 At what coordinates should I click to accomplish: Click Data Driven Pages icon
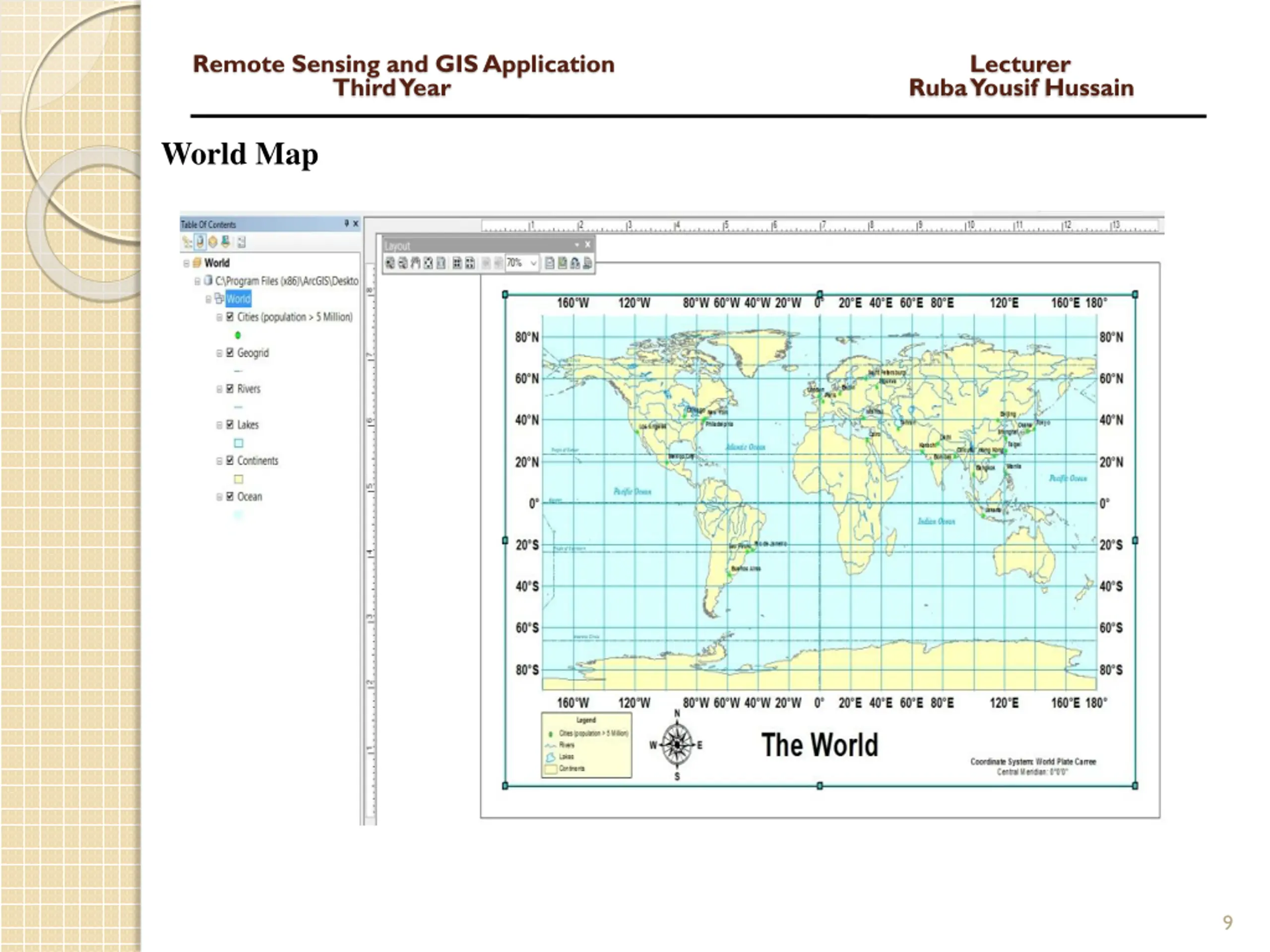[x=588, y=263]
